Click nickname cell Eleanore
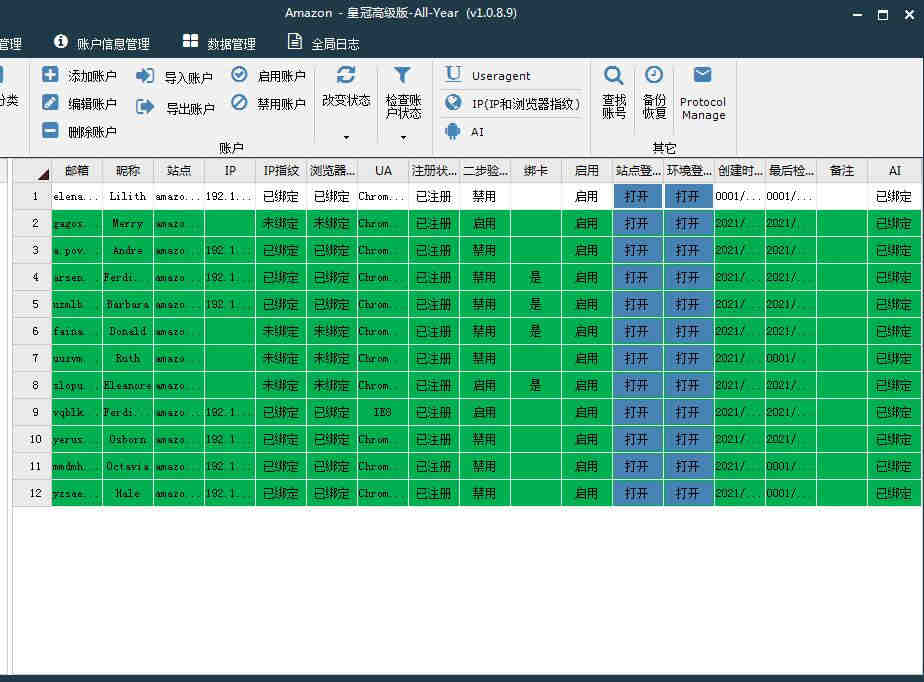Viewport: 924px width, 682px height. click(128, 386)
